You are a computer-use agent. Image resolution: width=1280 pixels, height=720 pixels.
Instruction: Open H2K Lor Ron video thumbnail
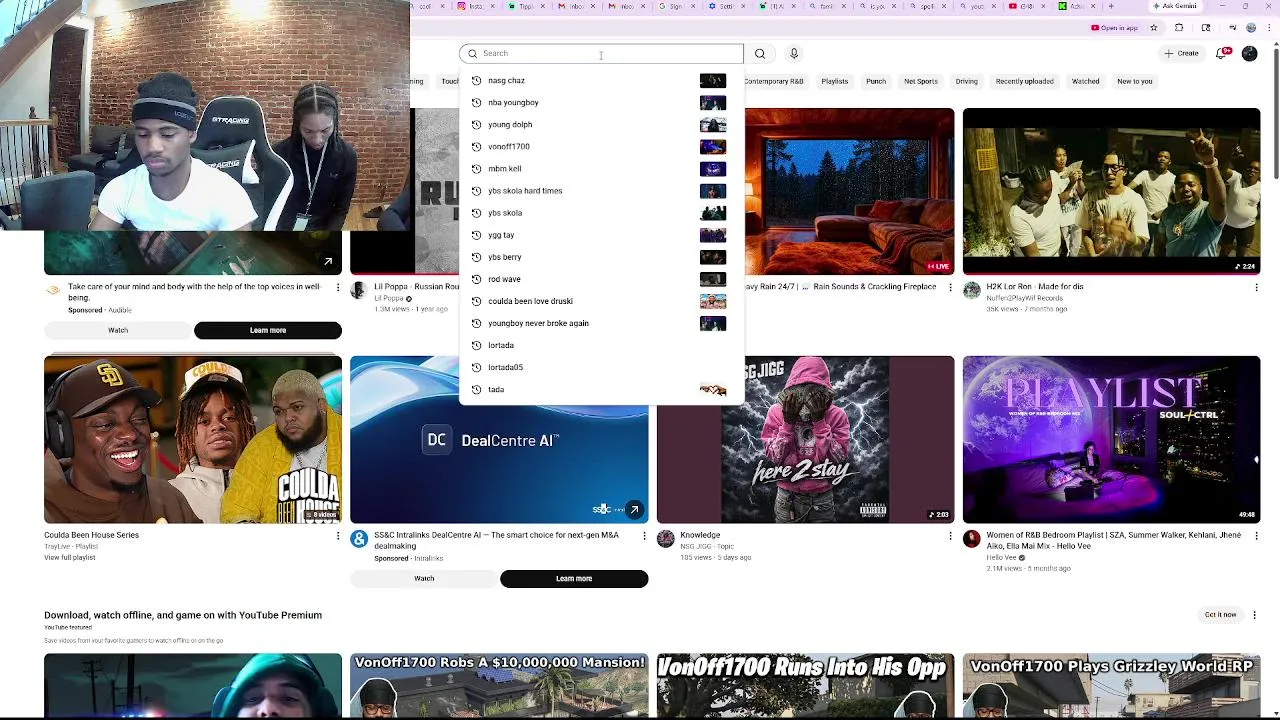[x=1111, y=191]
